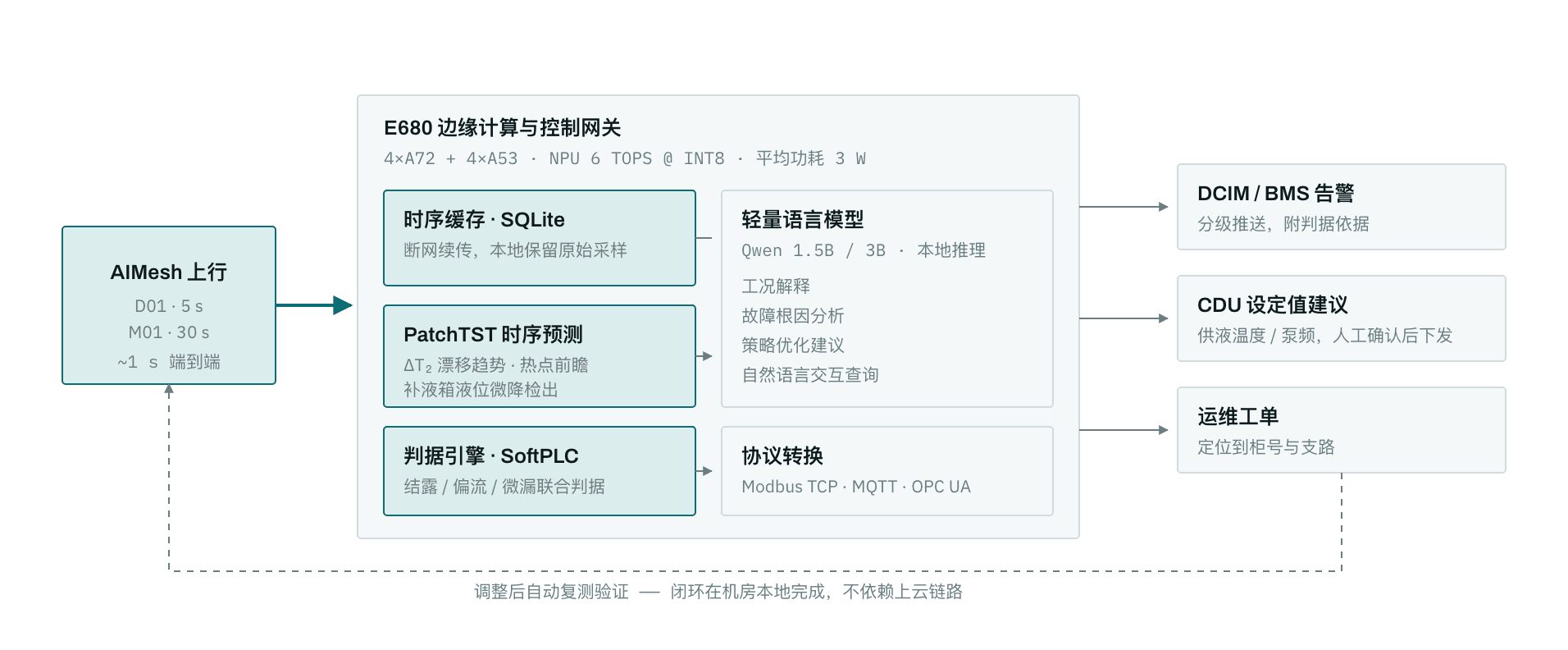Click the 调整后自动复测验证 caption
The image size is (1568, 650).
point(552,592)
